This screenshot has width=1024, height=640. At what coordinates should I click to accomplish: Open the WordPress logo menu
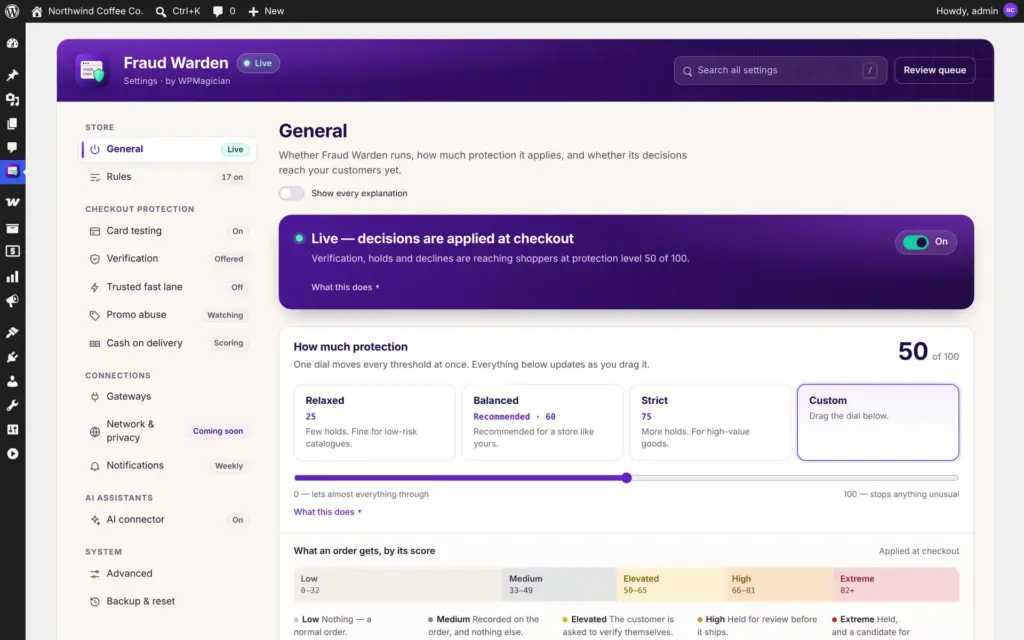click(12, 11)
